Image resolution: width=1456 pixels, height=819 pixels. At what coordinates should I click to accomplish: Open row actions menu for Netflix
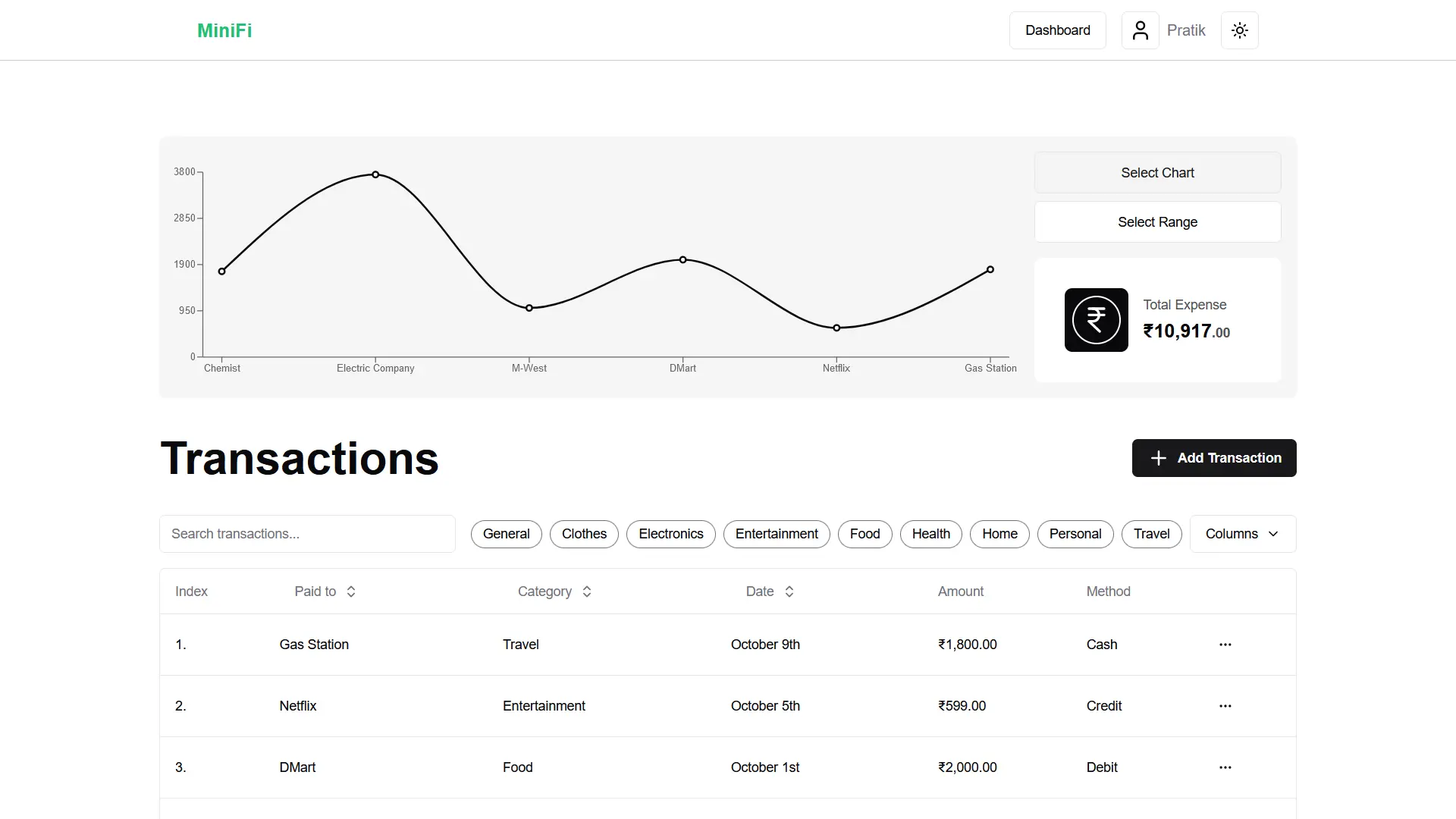(x=1225, y=706)
